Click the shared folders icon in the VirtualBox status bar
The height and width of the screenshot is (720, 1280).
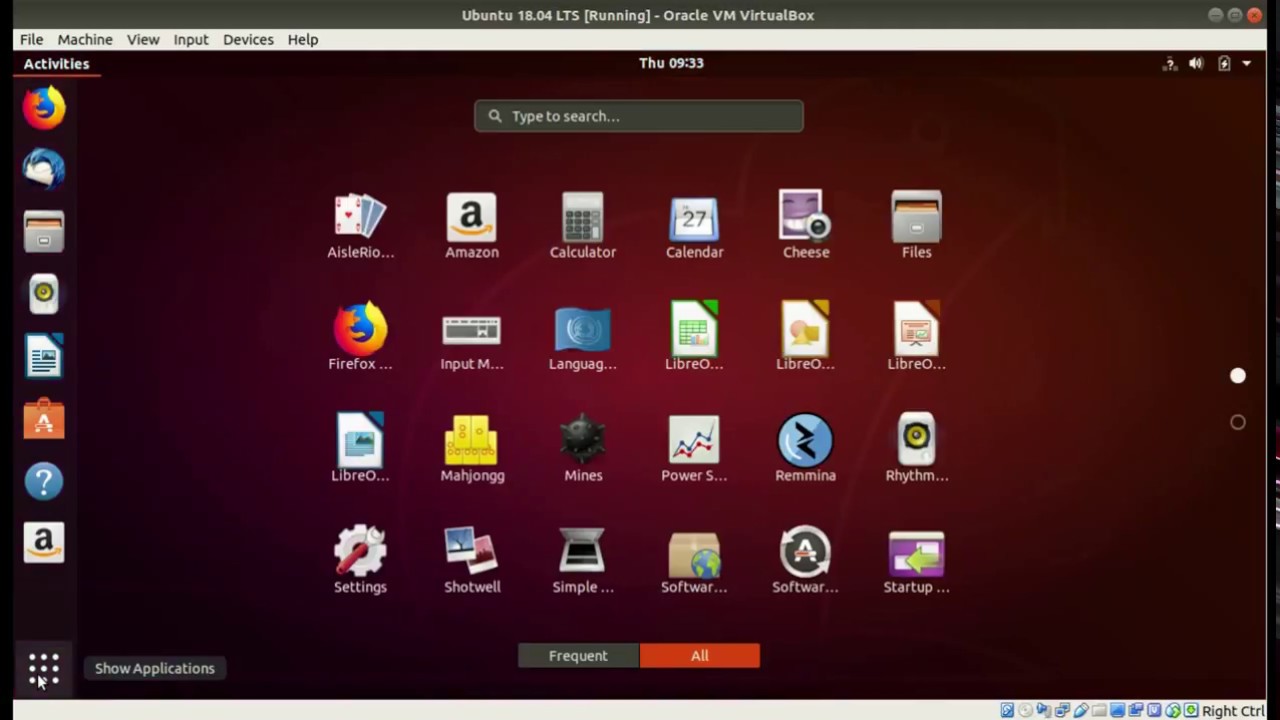1099,710
